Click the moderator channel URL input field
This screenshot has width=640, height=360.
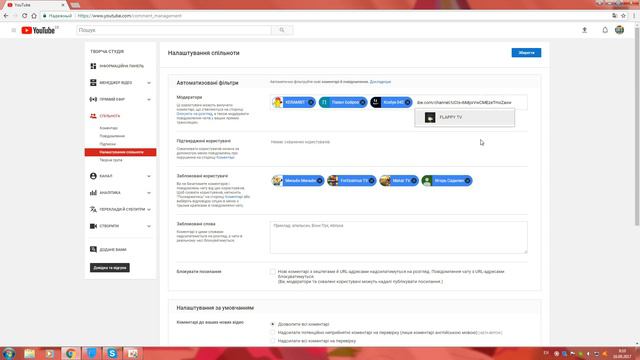(471, 102)
